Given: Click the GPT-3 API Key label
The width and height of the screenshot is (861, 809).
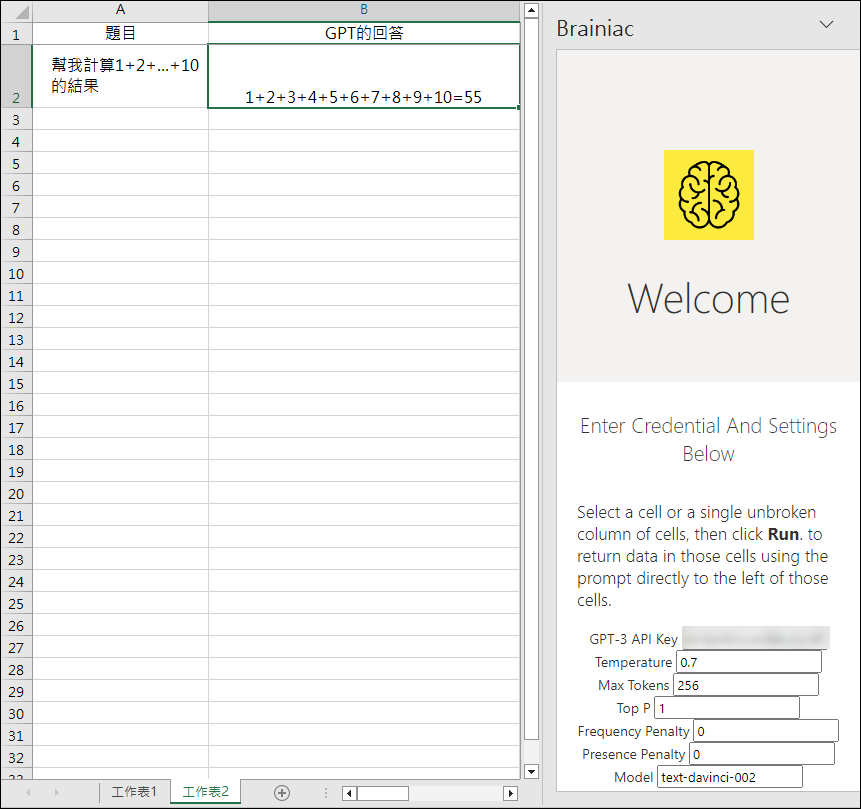Looking at the screenshot, I should click(x=634, y=639).
